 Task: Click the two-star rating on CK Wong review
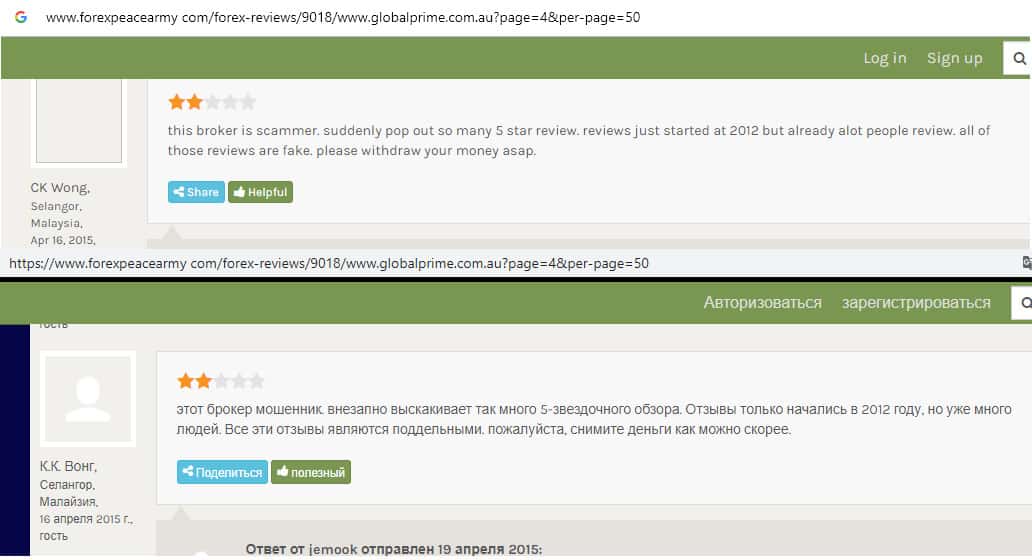211,102
